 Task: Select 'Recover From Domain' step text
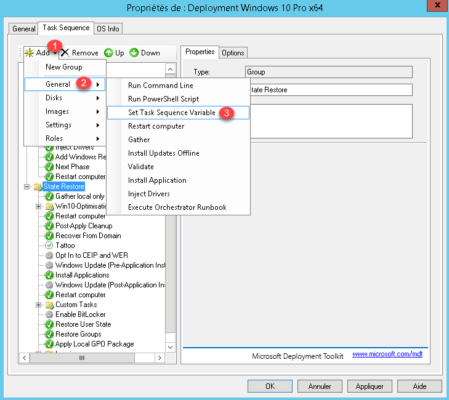pos(88,236)
